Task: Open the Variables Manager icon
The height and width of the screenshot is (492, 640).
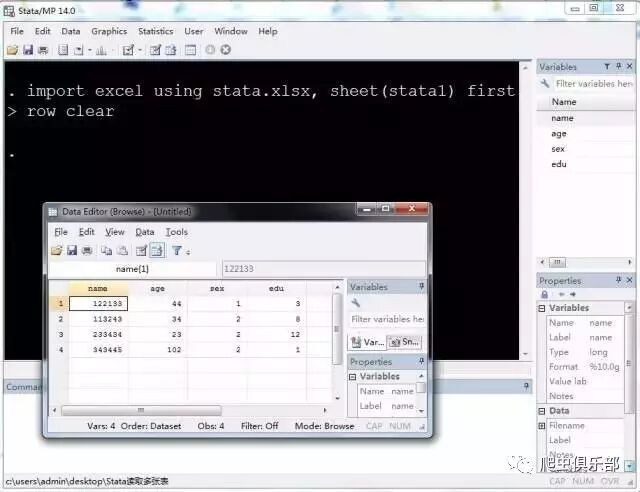Action: (x=191, y=50)
